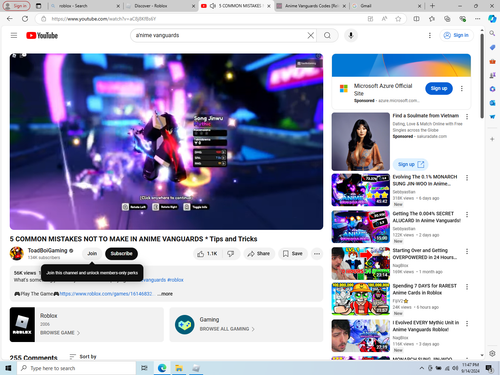Open the #roblox hashtag
Viewport: 500px width, 375px height.
(x=175, y=280)
